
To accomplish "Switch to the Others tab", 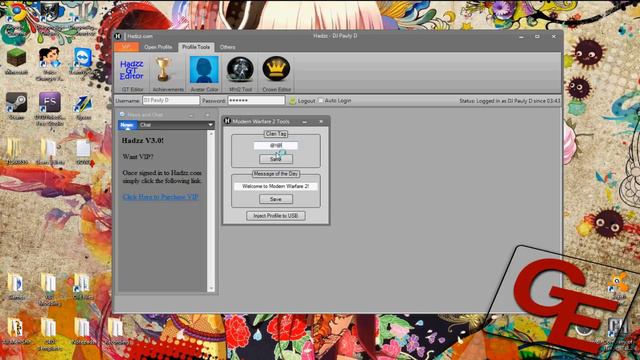I will (227, 47).
